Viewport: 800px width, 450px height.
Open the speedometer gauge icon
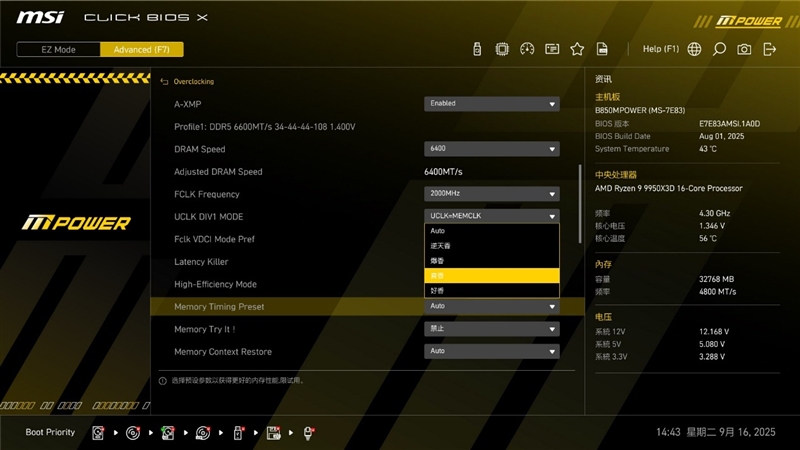527,49
